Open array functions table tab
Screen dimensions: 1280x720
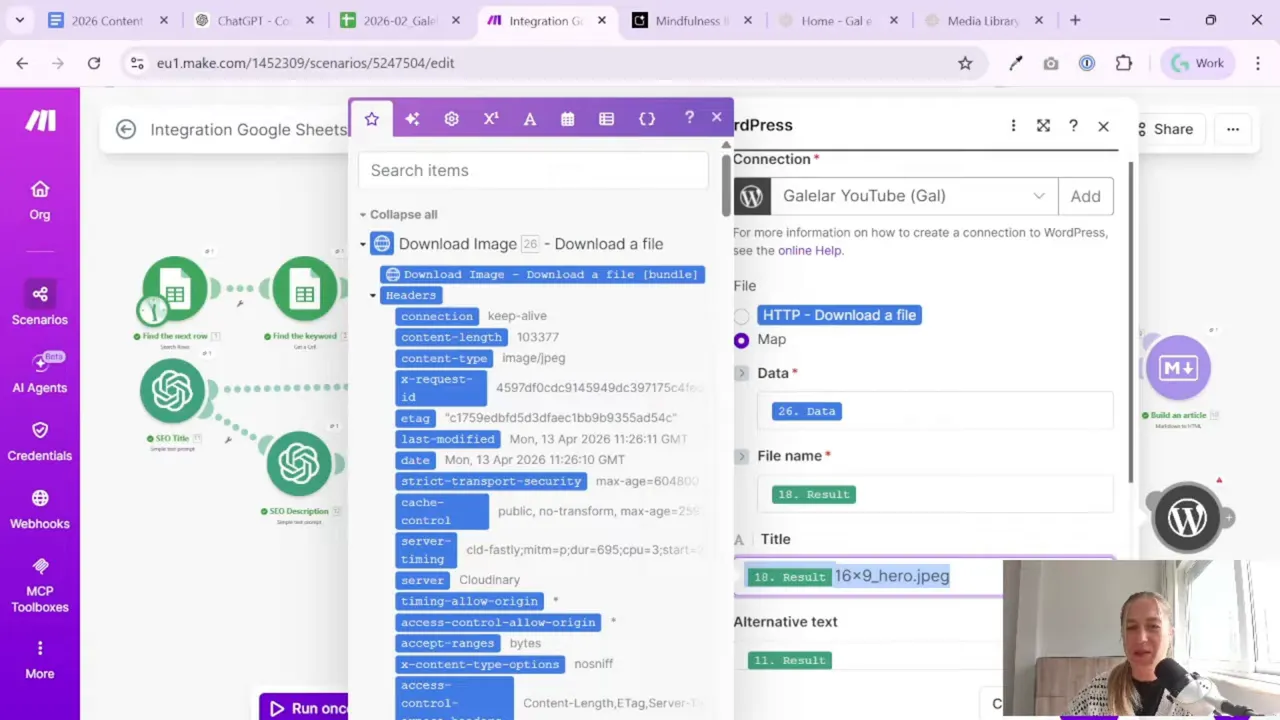coord(606,118)
